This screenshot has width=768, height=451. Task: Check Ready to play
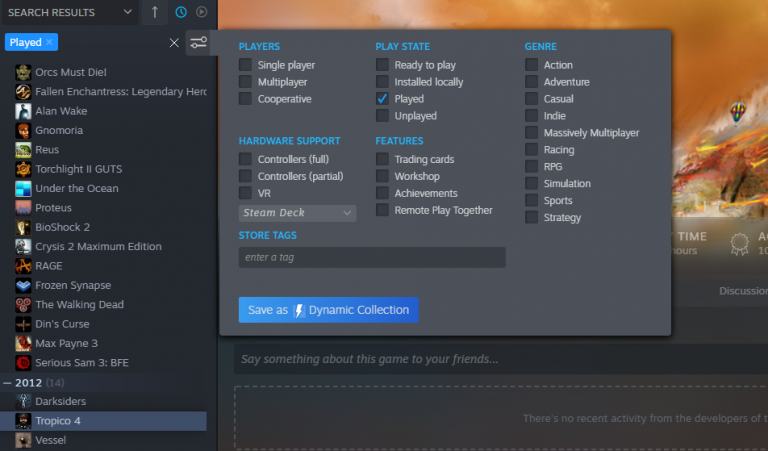click(382, 65)
